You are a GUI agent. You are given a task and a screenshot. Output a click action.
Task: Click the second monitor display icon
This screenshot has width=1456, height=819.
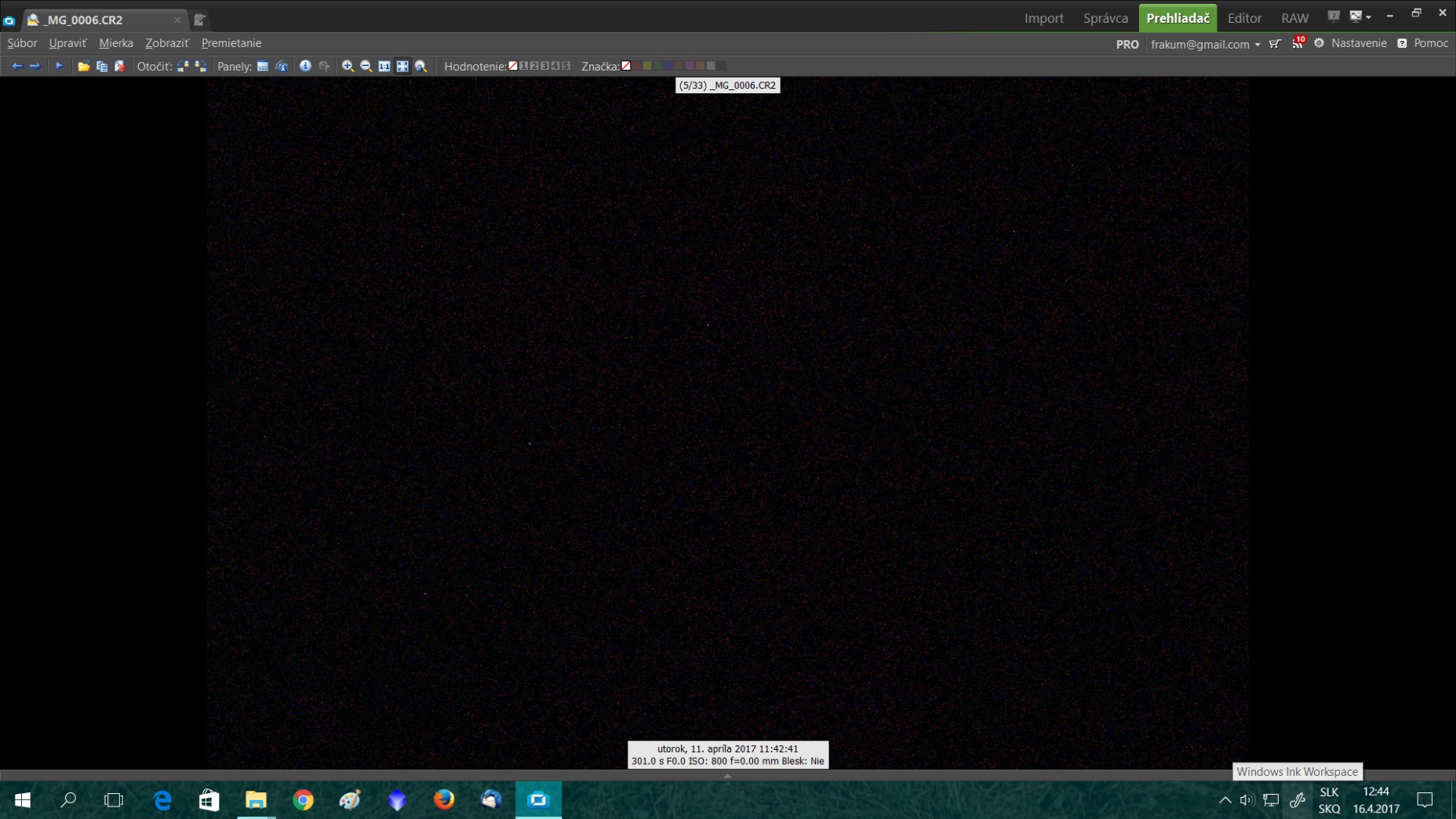(x=1333, y=16)
